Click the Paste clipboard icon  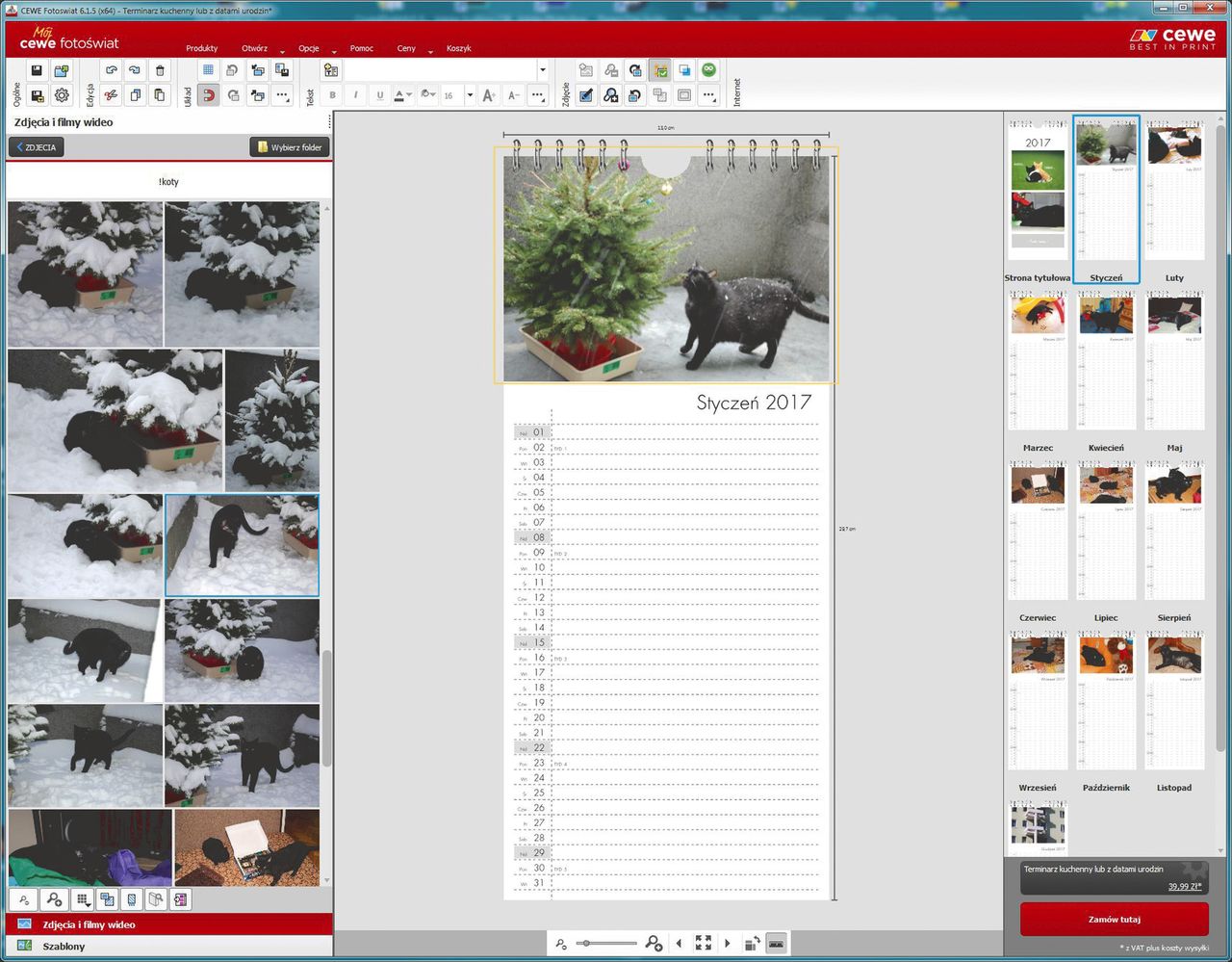click(x=160, y=95)
